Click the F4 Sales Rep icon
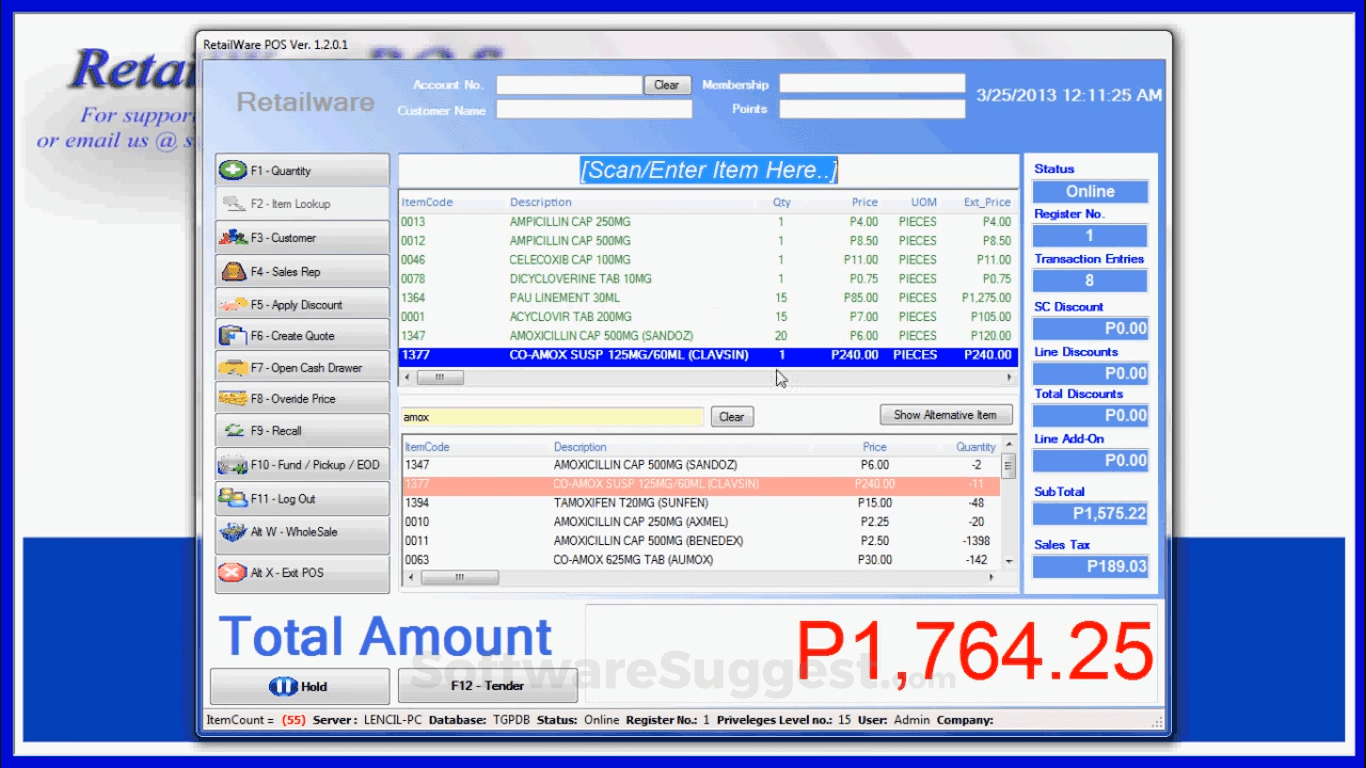 point(233,272)
